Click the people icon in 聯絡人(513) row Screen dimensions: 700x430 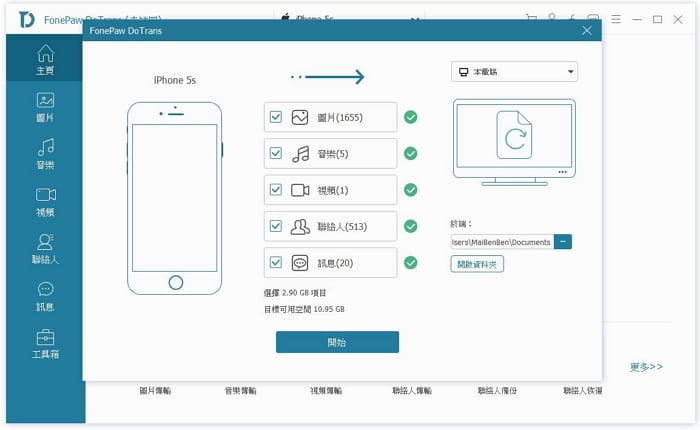tap(300, 227)
